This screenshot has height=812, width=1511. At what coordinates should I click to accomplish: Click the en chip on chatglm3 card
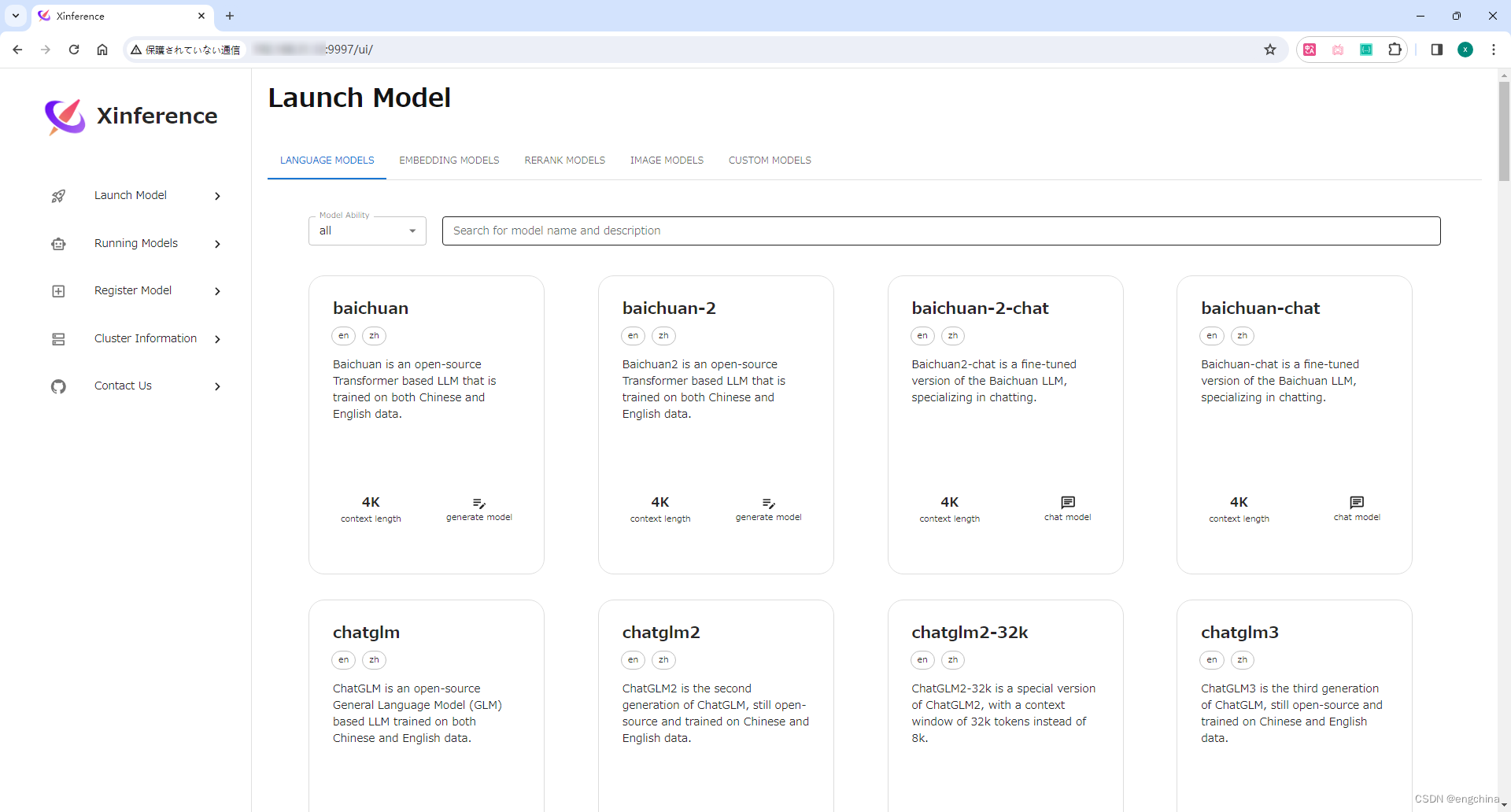tap(1212, 660)
